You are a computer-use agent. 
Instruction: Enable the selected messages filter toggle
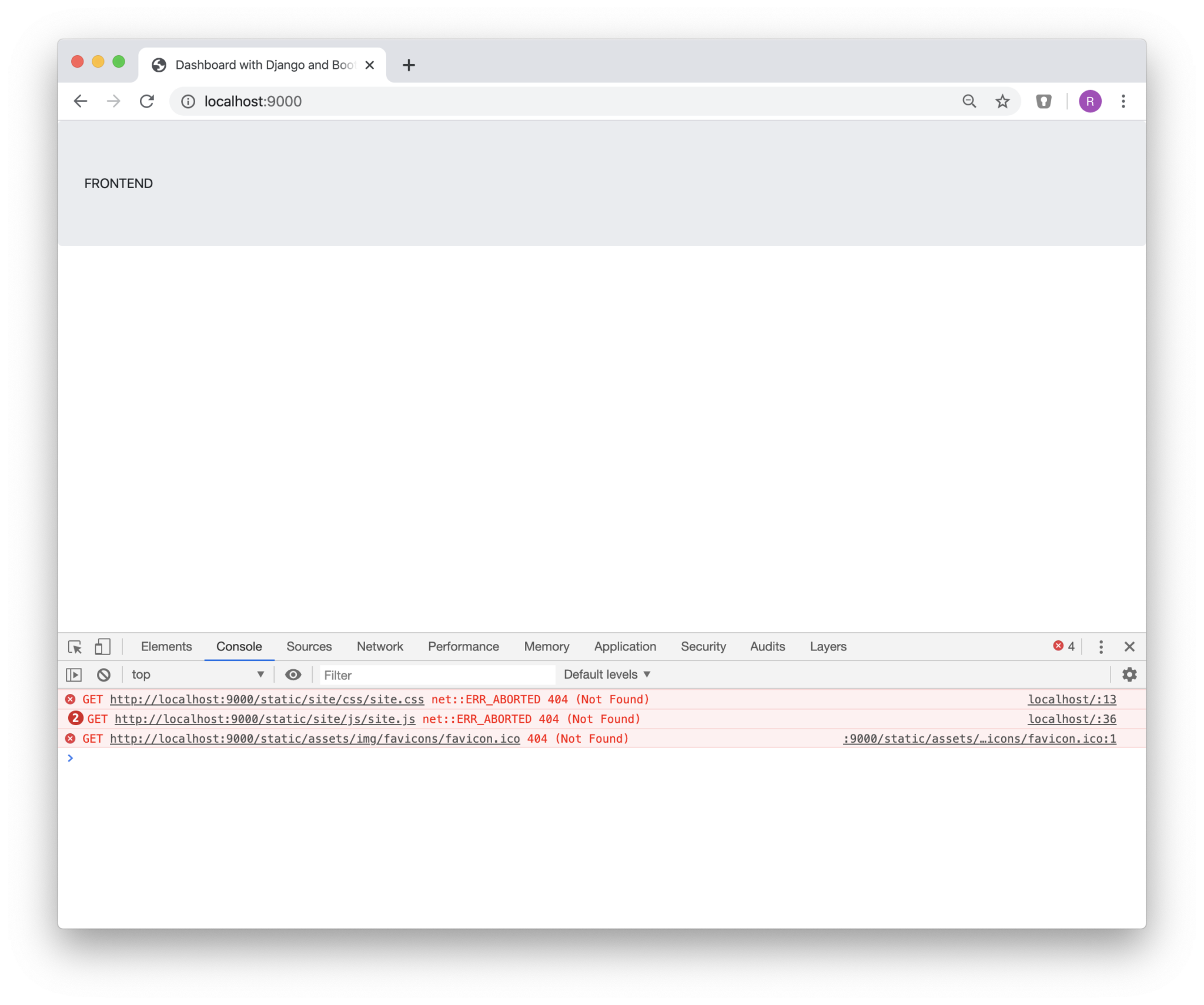(293, 674)
